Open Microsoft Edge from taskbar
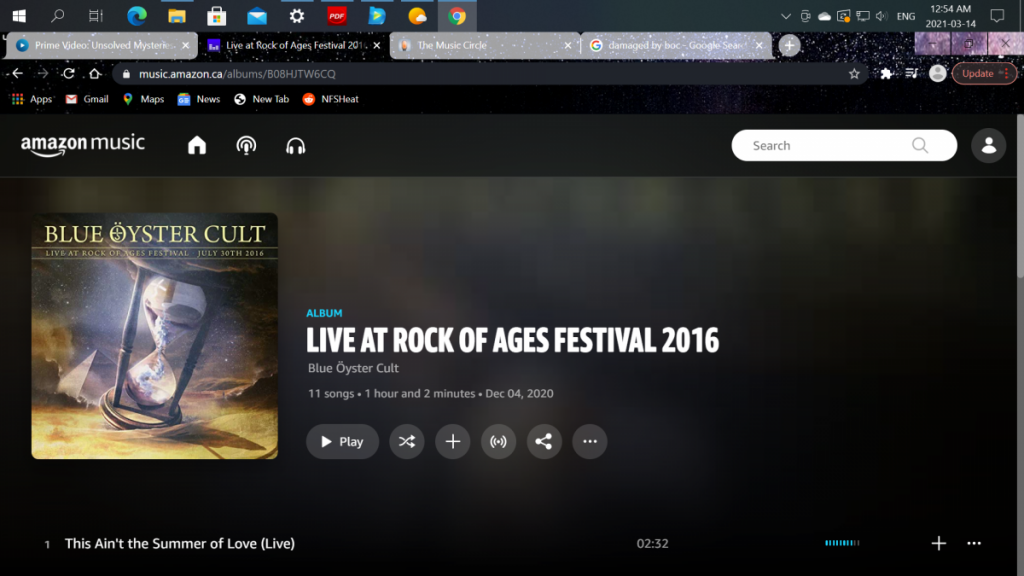The image size is (1024, 576). (x=136, y=16)
